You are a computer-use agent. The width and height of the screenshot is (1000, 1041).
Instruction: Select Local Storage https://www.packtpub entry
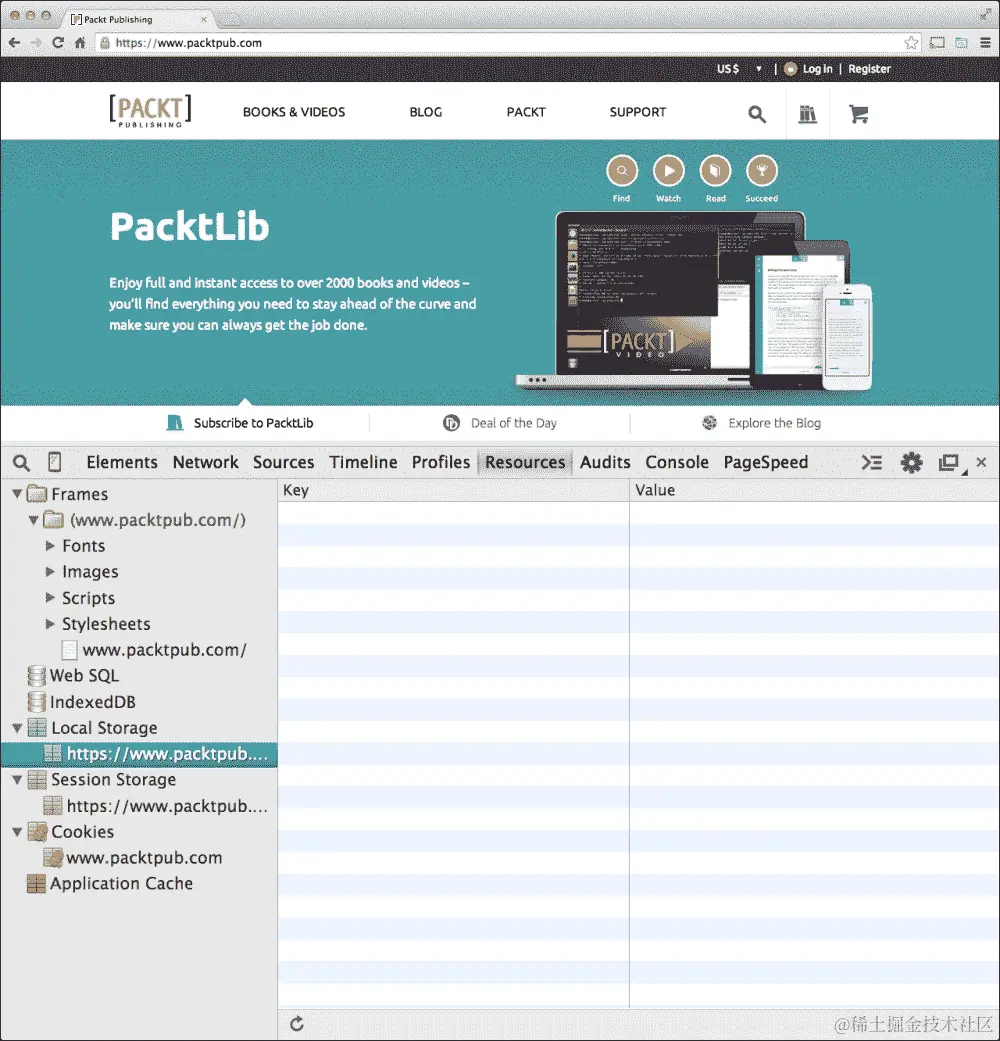(139, 754)
